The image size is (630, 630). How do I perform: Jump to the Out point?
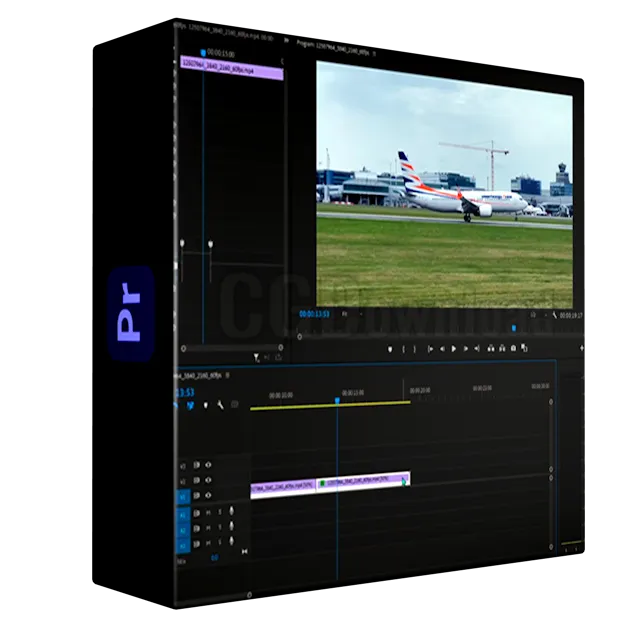[477, 348]
